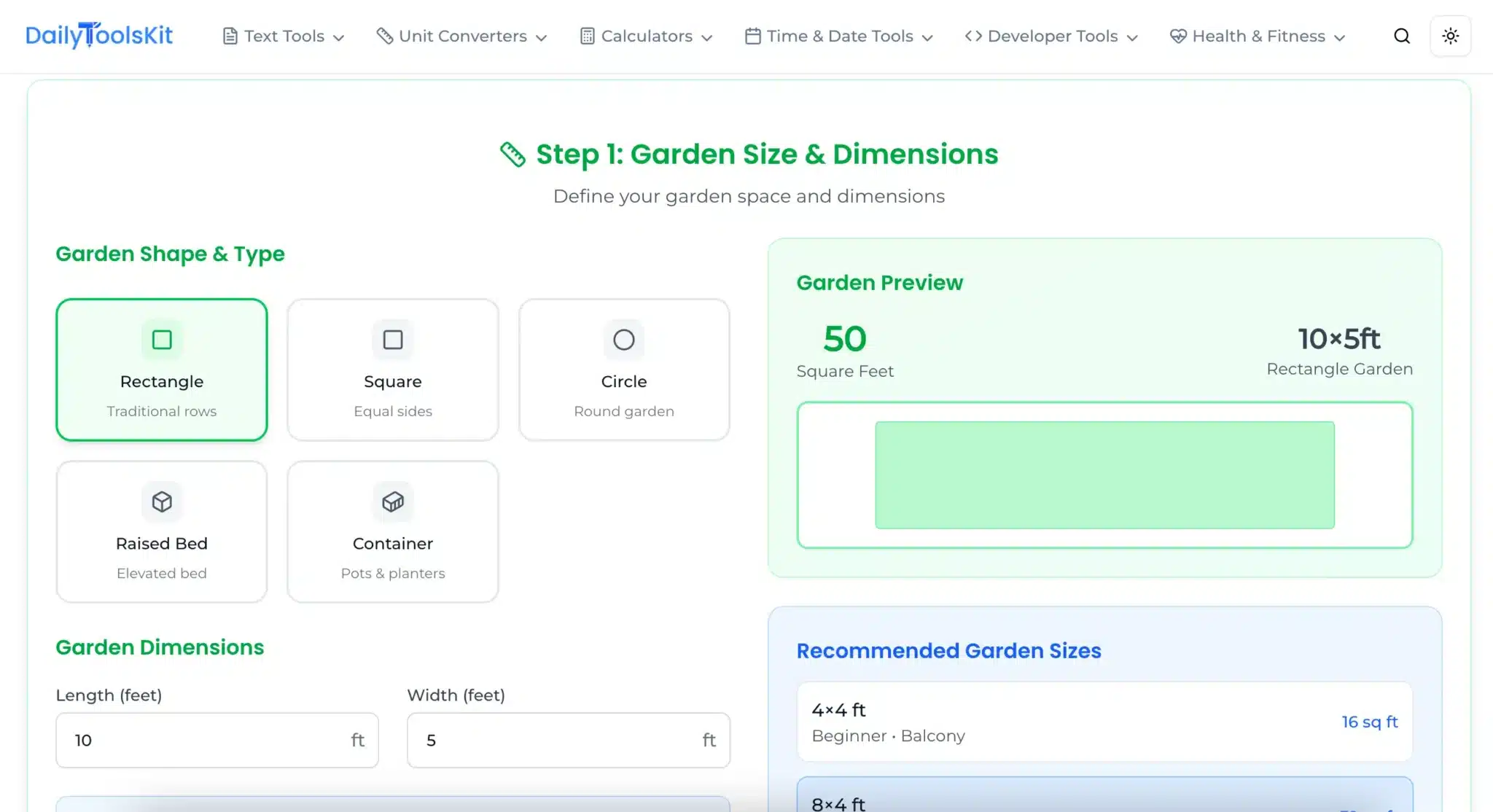Click the DailyToolsKit logo
1493x812 pixels.
pyautogui.click(x=100, y=36)
